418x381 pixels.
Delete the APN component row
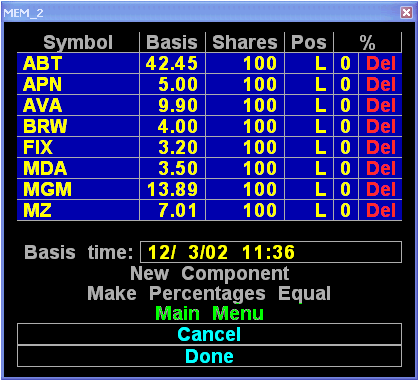tap(380, 84)
